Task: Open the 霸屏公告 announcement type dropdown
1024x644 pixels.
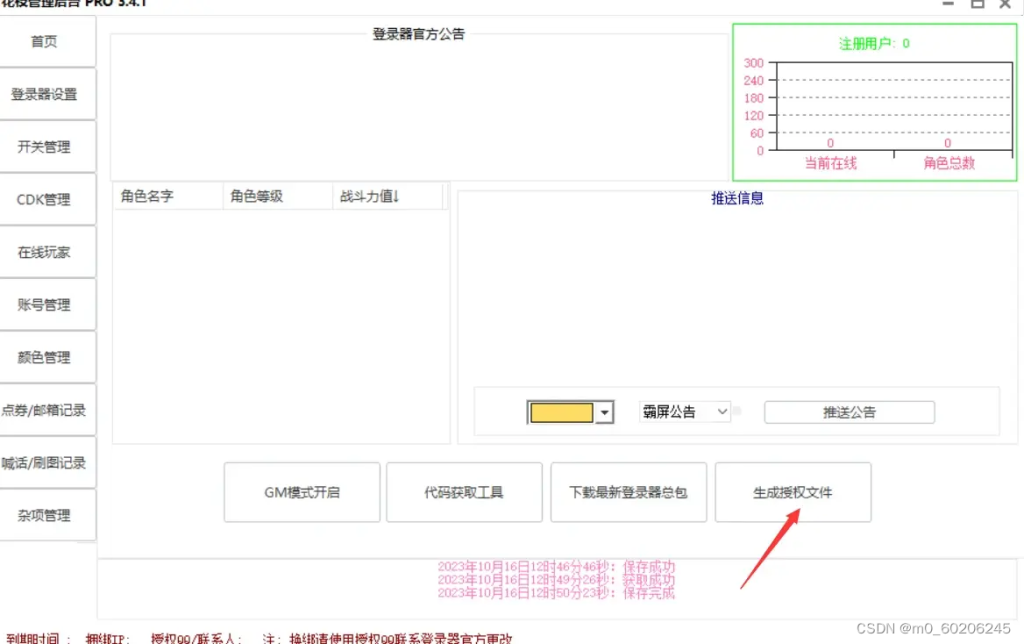Action: pyautogui.click(x=684, y=411)
